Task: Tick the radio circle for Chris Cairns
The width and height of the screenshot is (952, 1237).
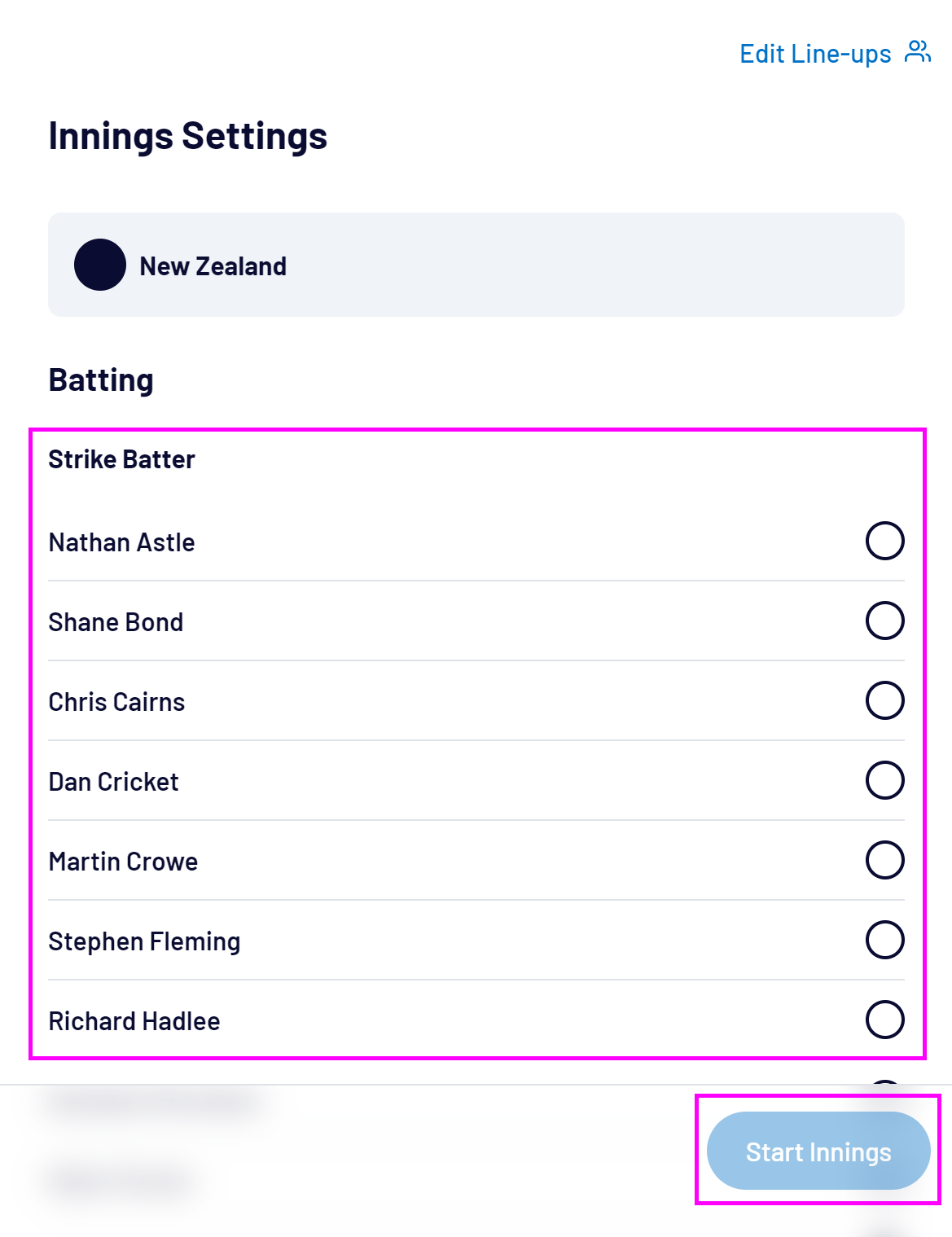Action: tap(884, 700)
